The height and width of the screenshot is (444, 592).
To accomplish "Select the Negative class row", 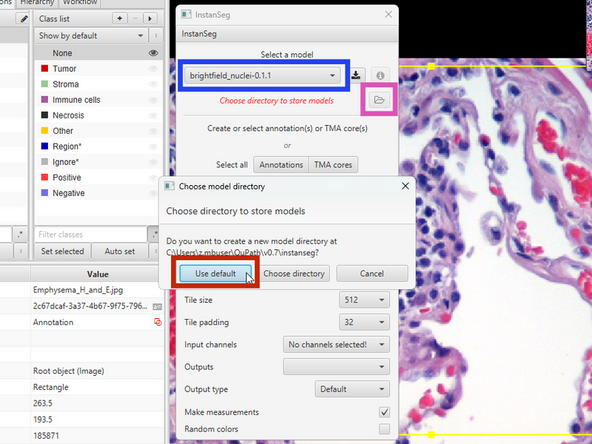I will 98,193.
